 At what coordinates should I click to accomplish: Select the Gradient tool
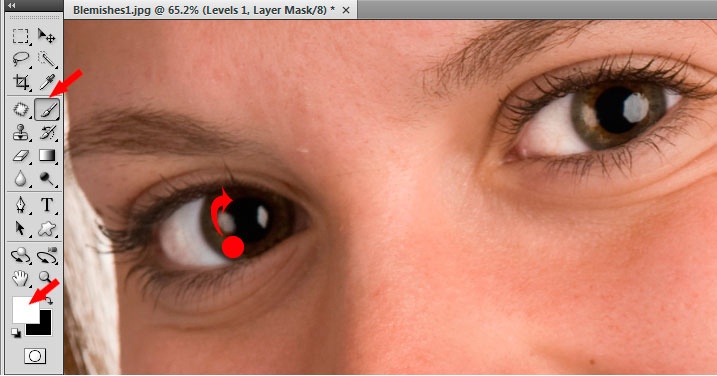click(47, 156)
